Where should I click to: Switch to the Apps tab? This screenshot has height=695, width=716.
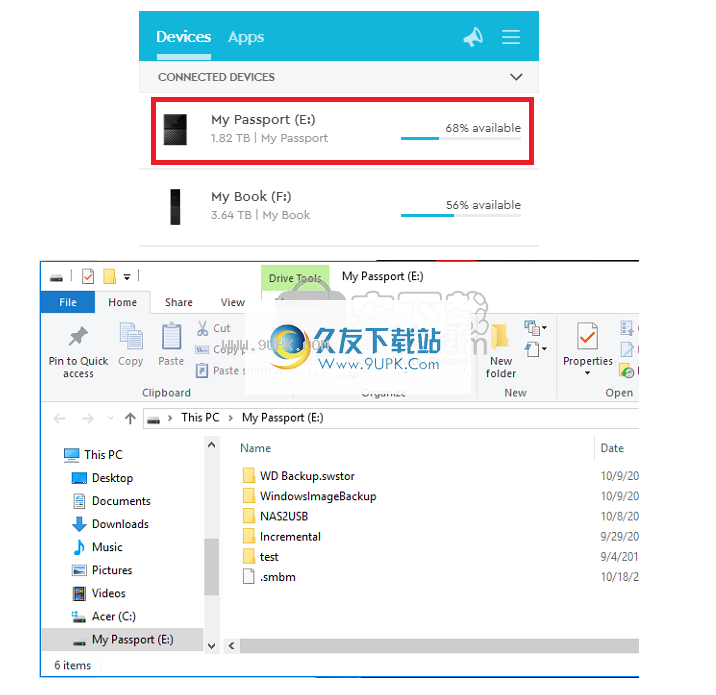(x=246, y=37)
